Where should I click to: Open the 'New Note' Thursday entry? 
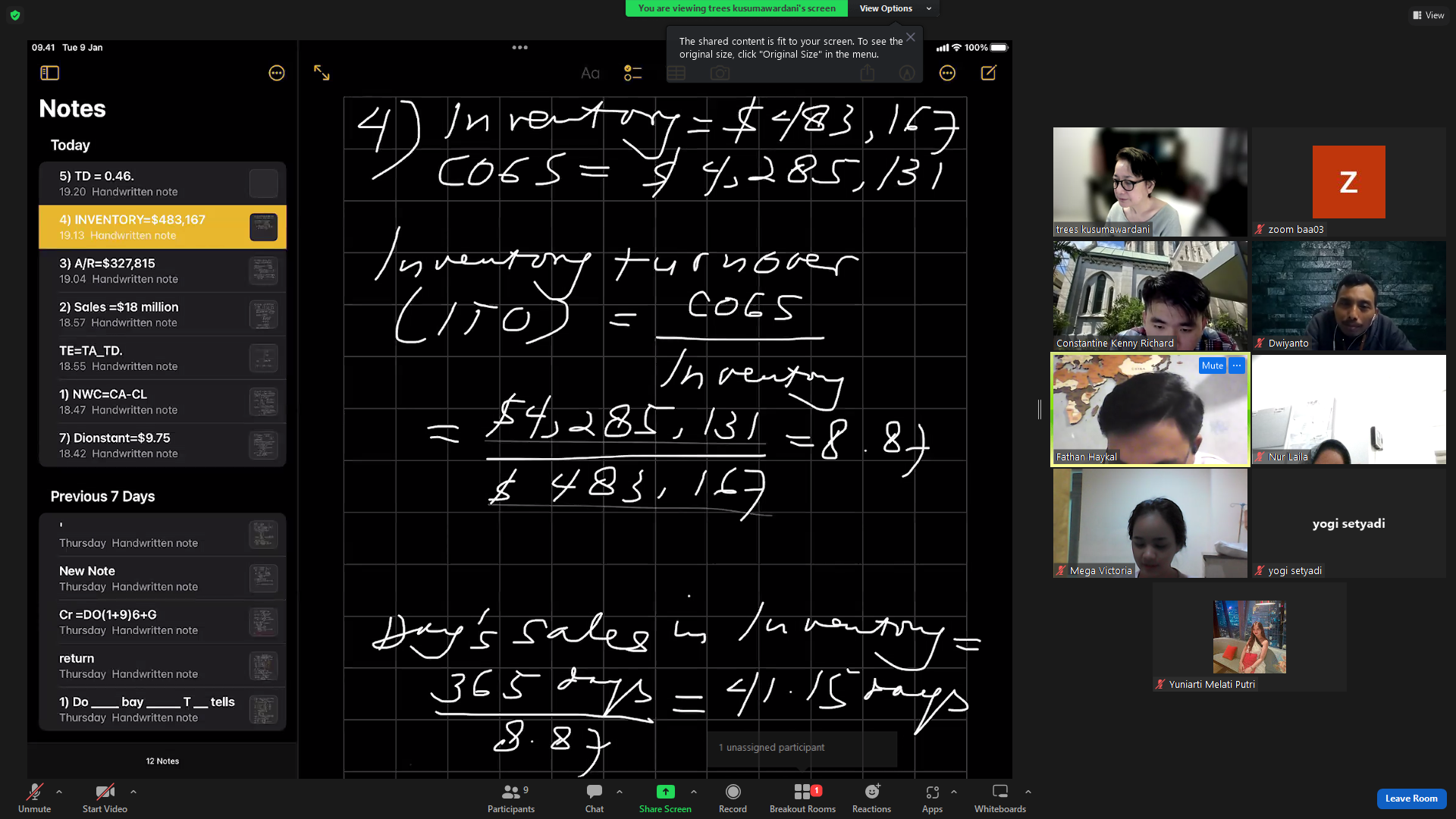tap(162, 578)
